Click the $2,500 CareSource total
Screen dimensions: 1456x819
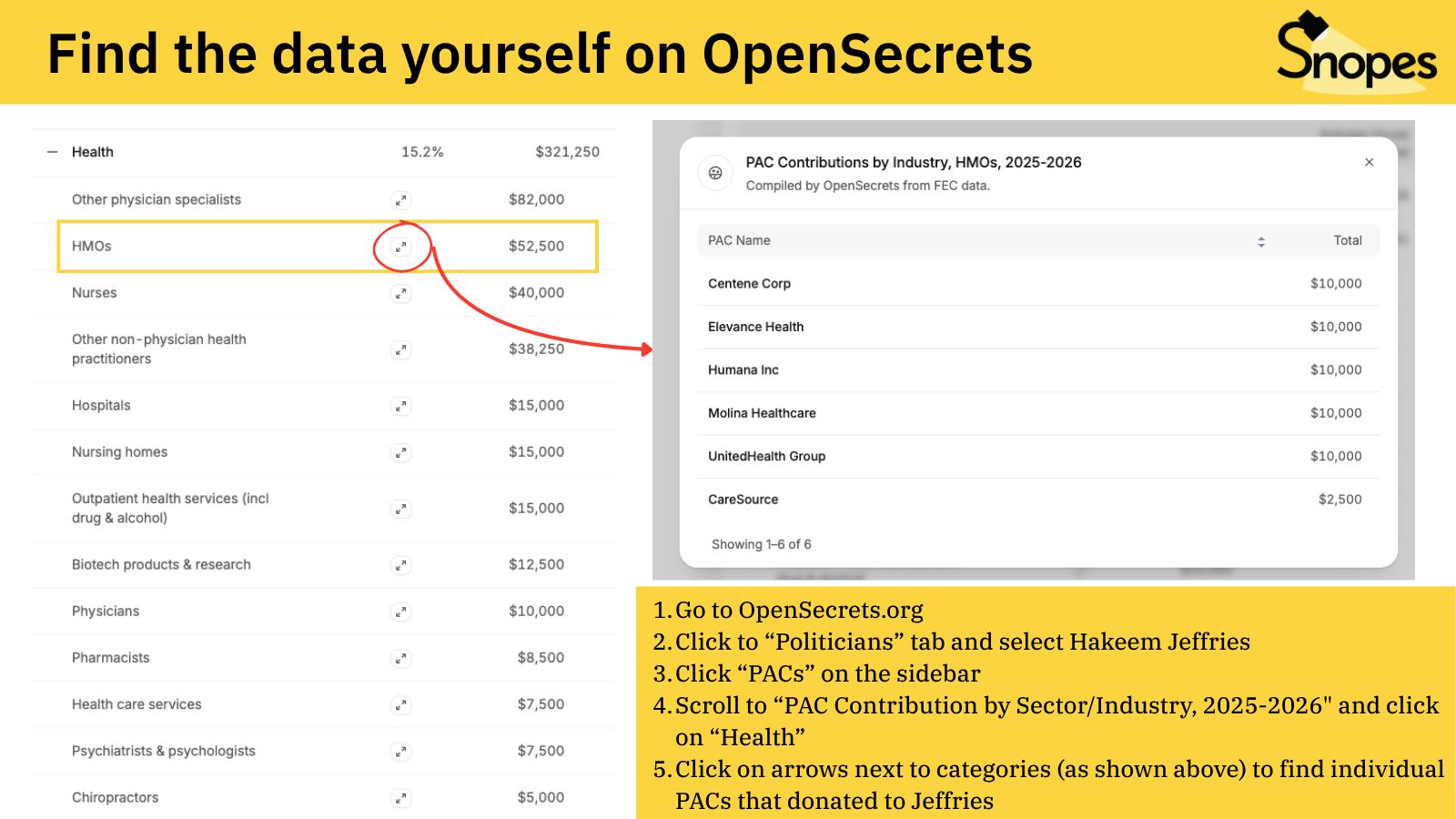tap(1340, 500)
